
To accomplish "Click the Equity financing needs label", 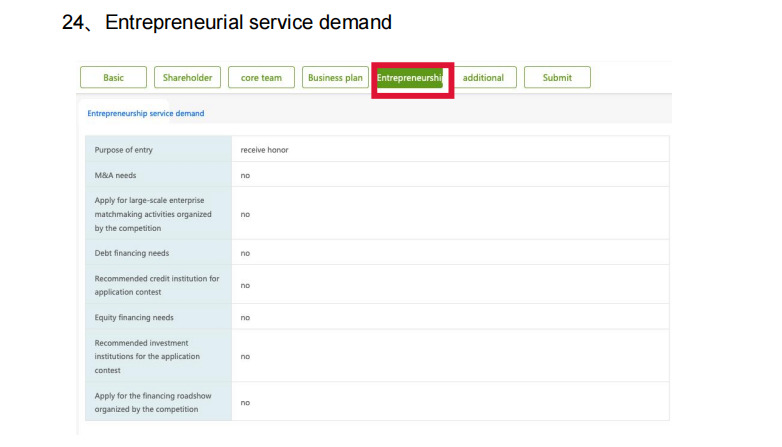I will [134, 317].
